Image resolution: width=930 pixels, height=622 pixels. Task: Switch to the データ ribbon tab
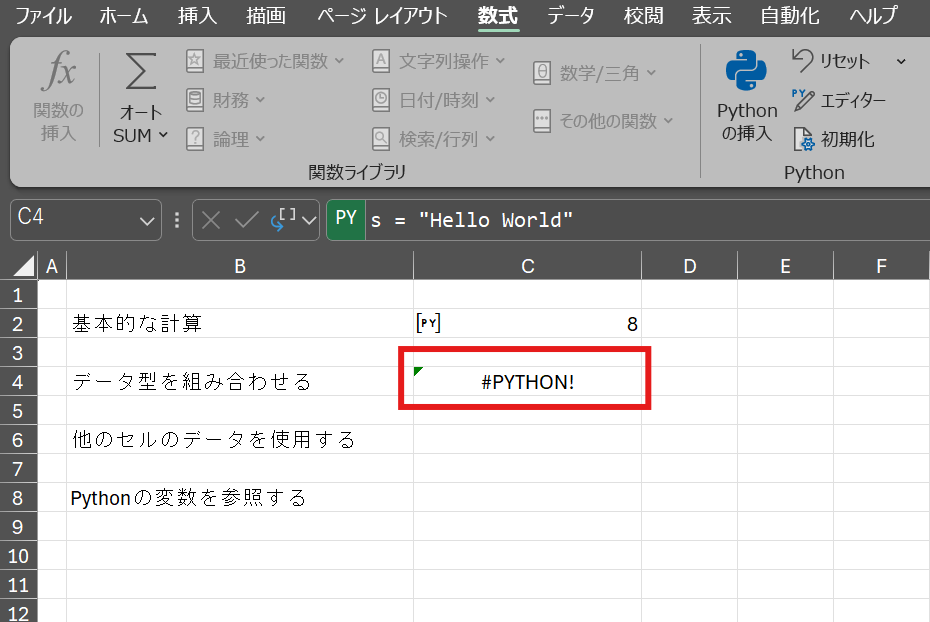pos(570,16)
